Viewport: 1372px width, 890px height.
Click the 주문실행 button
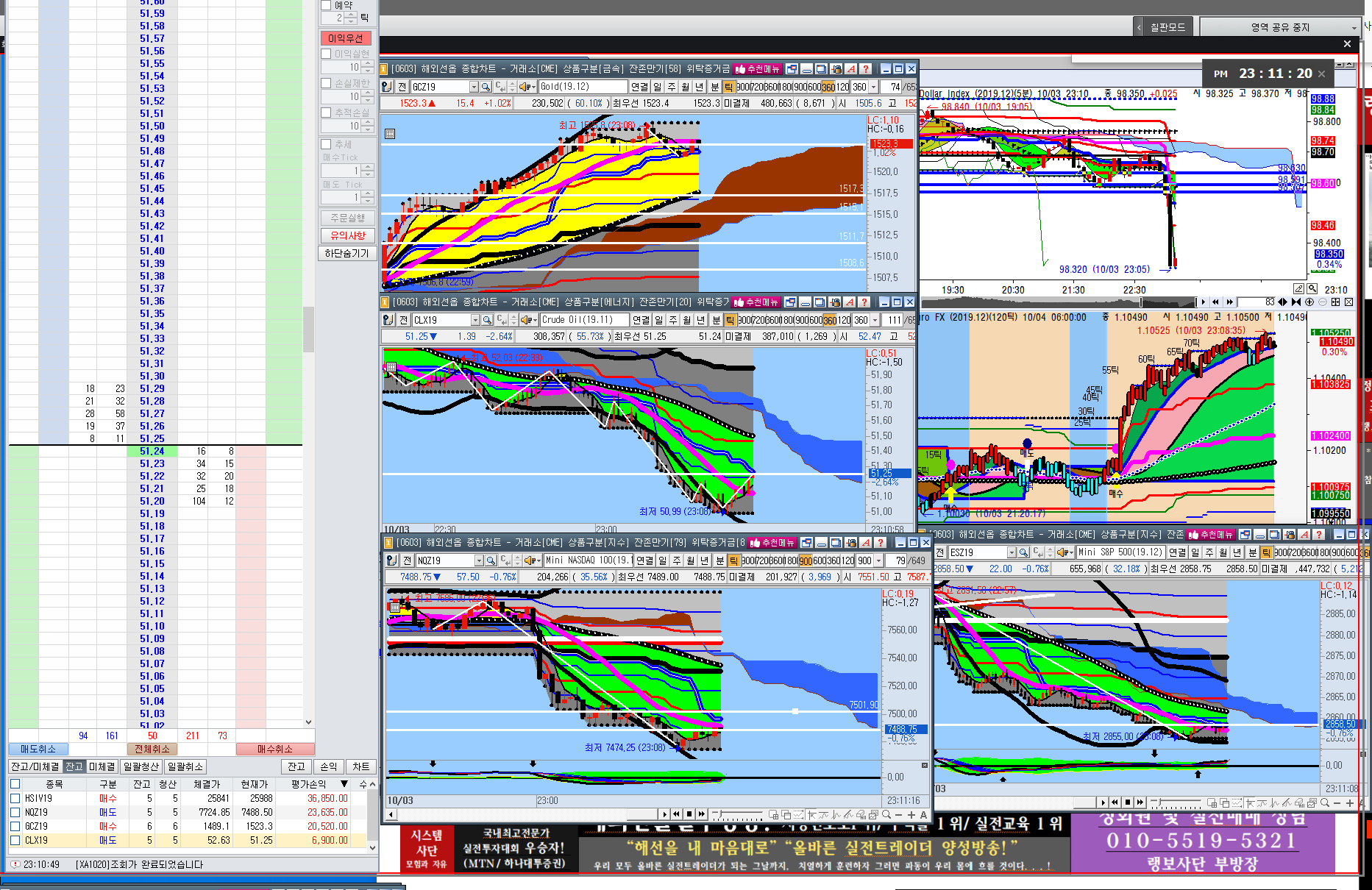[x=347, y=218]
